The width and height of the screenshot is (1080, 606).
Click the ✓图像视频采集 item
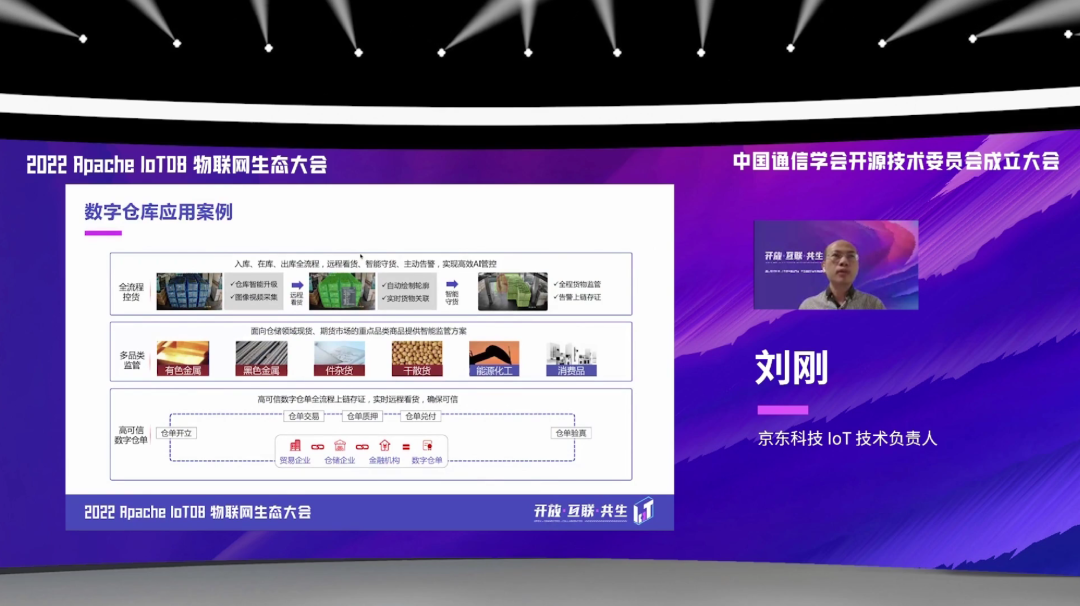click(x=253, y=297)
